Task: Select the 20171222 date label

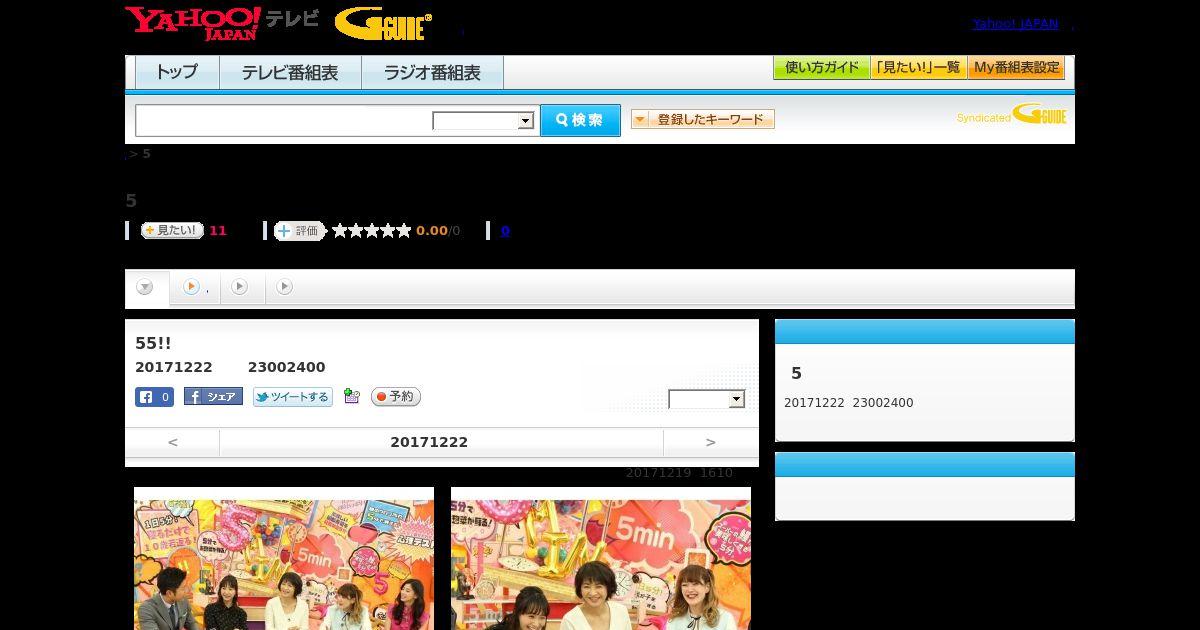Action: (x=429, y=442)
